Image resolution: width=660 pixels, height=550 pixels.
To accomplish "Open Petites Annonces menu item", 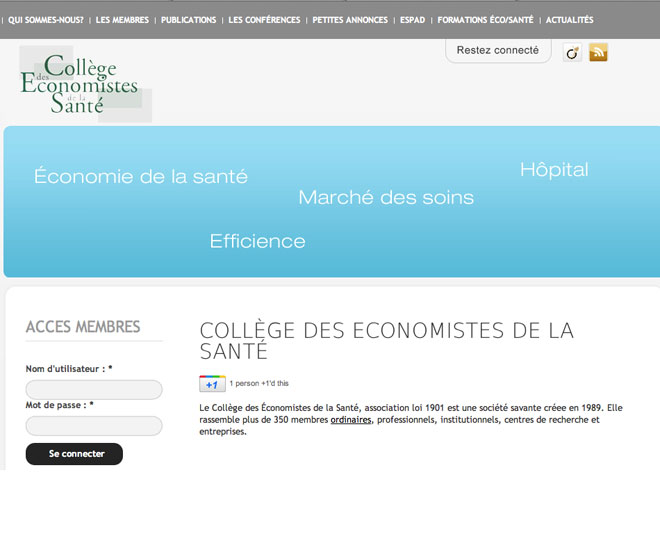I will coord(350,20).
